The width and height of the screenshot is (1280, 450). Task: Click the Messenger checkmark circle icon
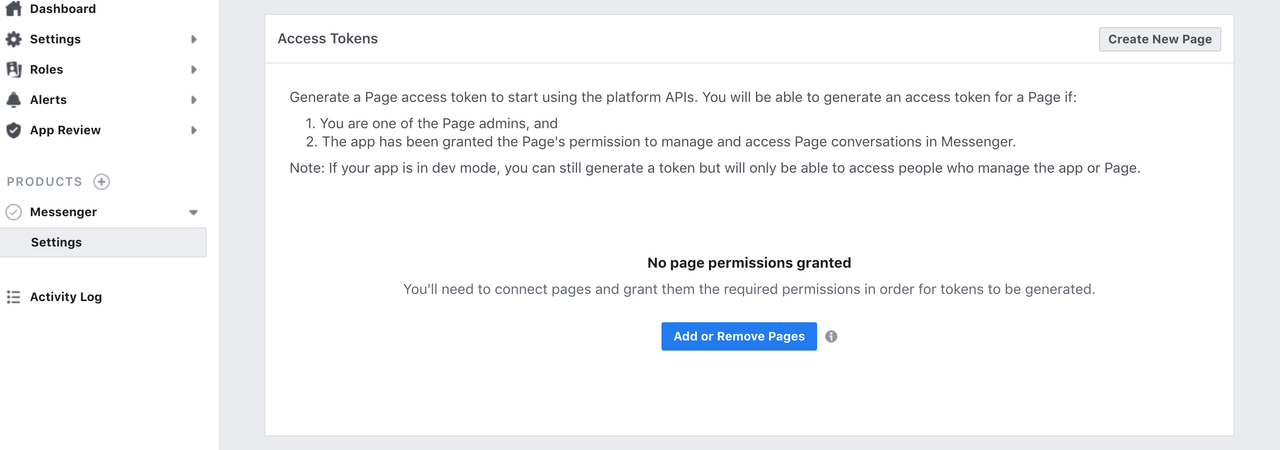coord(14,212)
